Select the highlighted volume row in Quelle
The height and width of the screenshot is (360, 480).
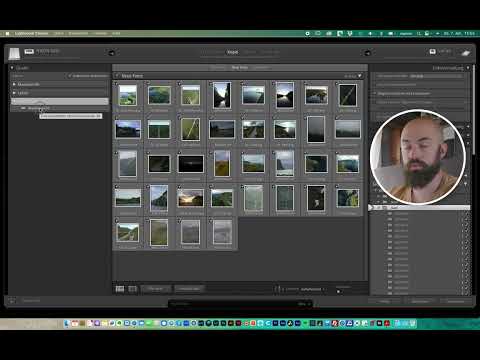click(60, 101)
